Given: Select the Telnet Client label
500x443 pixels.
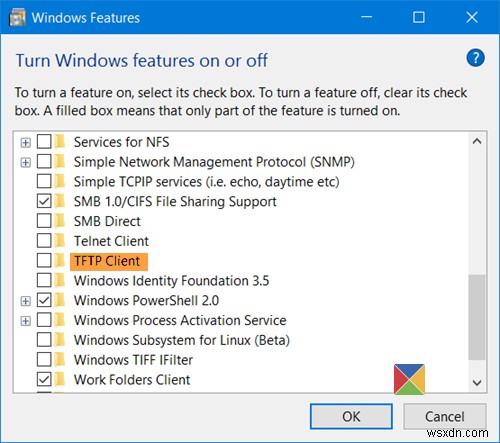Looking at the screenshot, I should pyautogui.click(x=111, y=241).
